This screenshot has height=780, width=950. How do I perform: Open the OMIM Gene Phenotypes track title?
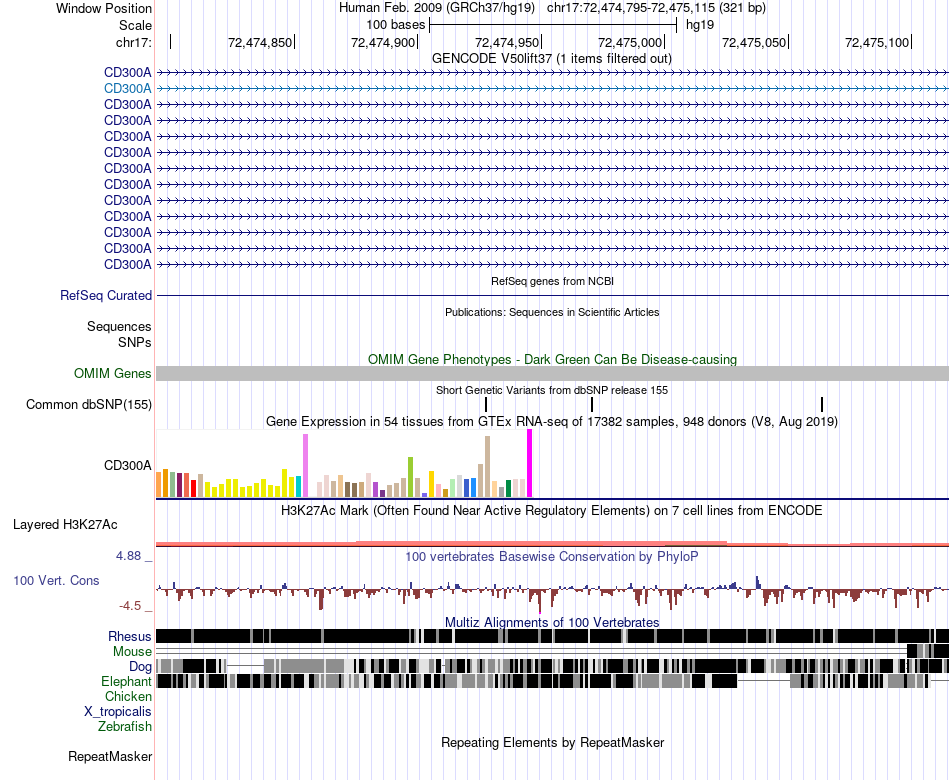[x=552, y=359]
